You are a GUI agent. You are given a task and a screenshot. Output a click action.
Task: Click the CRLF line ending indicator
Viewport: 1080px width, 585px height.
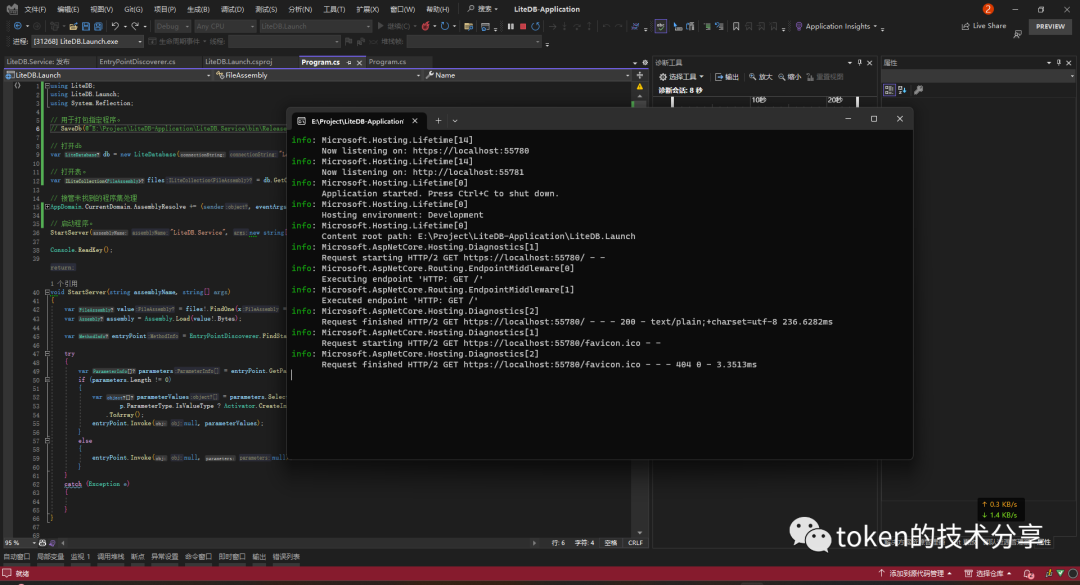[635, 543]
